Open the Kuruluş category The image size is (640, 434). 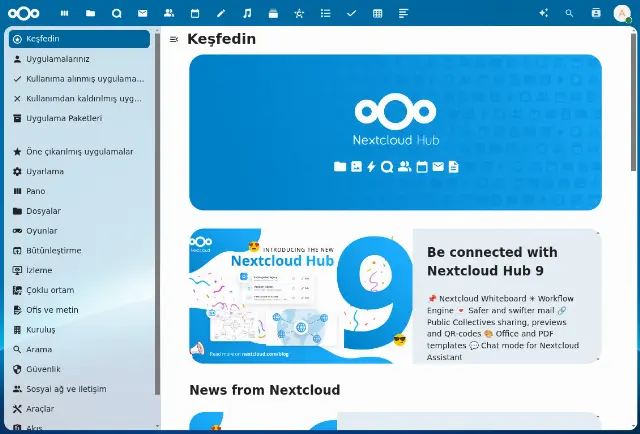(x=80, y=330)
